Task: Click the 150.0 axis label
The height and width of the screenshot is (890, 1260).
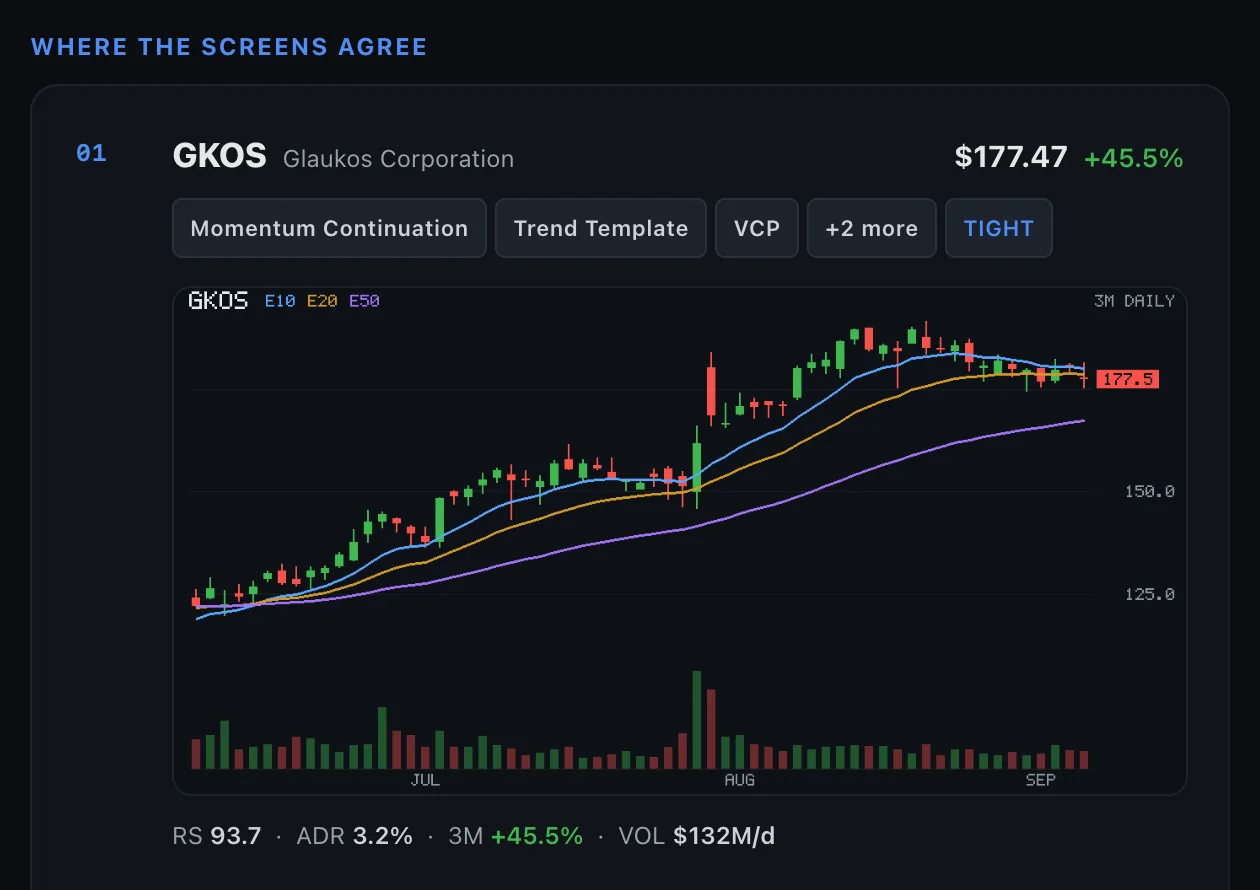Action: [x=1149, y=491]
